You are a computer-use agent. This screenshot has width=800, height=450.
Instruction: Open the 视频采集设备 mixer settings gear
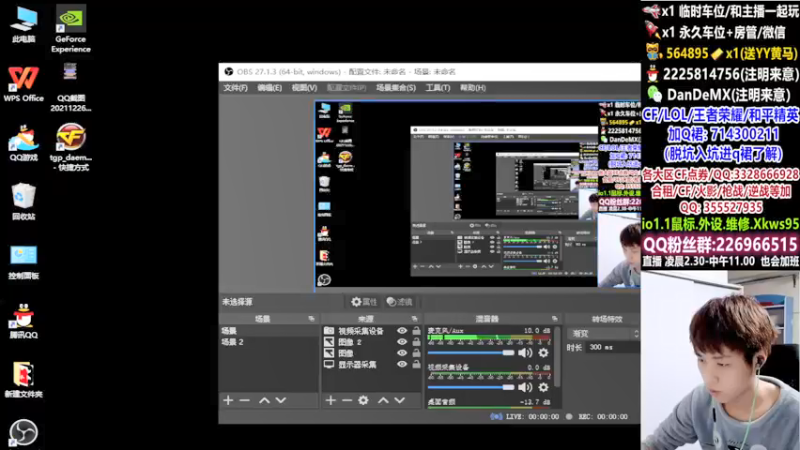click(x=543, y=387)
